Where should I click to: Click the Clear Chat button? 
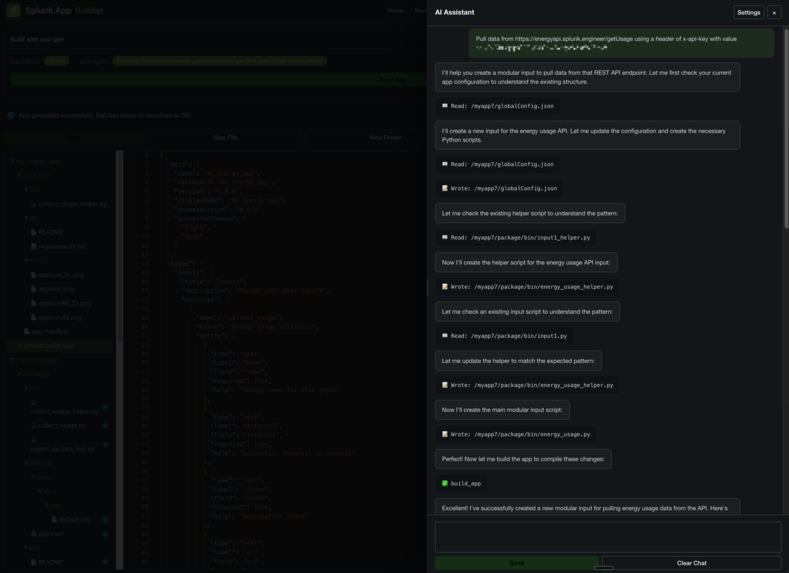click(x=691, y=563)
